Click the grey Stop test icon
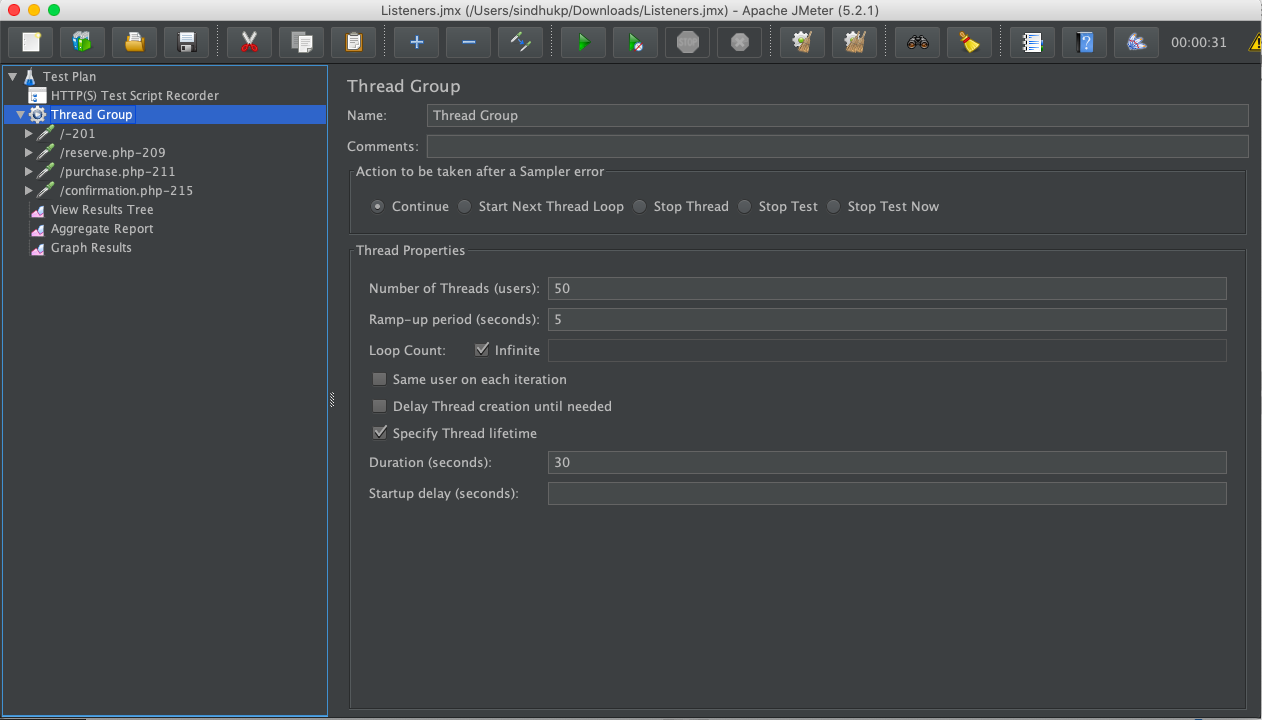 tap(688, 43)
